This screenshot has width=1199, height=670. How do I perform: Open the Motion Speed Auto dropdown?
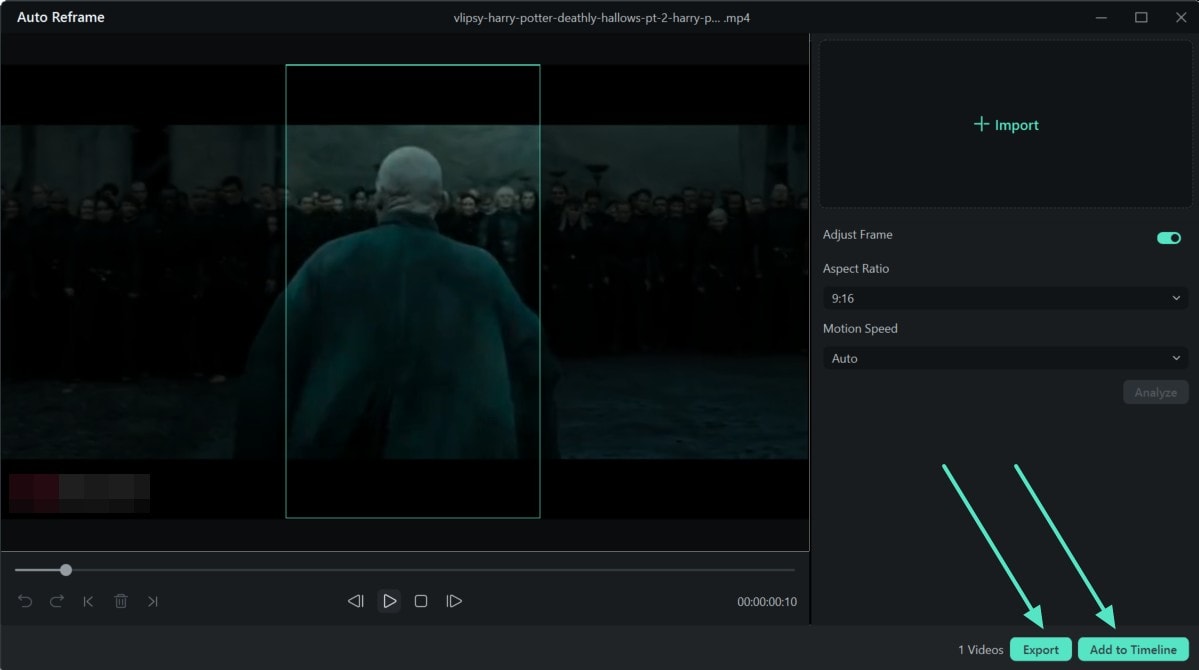point(1005,358)
